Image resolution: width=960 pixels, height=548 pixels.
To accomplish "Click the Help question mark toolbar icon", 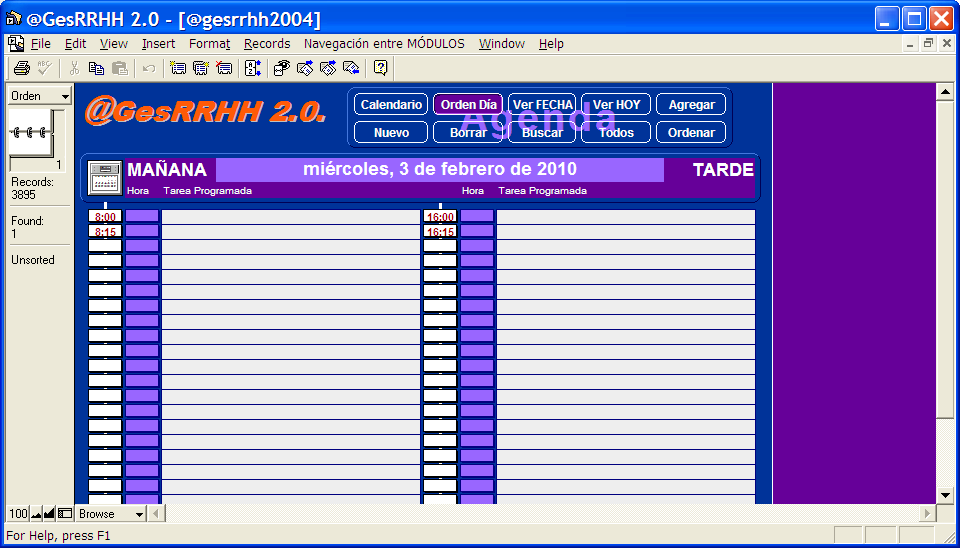I will [380, 68].
